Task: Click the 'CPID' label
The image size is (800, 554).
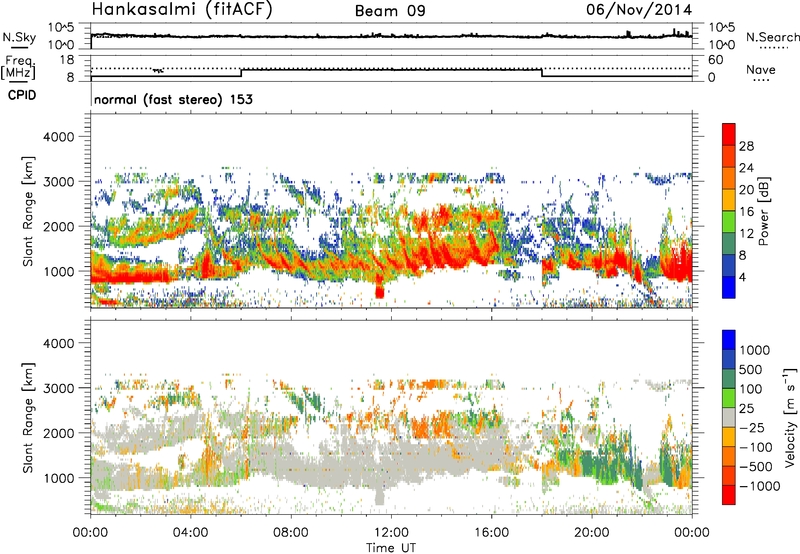Action: pos(22,95)
